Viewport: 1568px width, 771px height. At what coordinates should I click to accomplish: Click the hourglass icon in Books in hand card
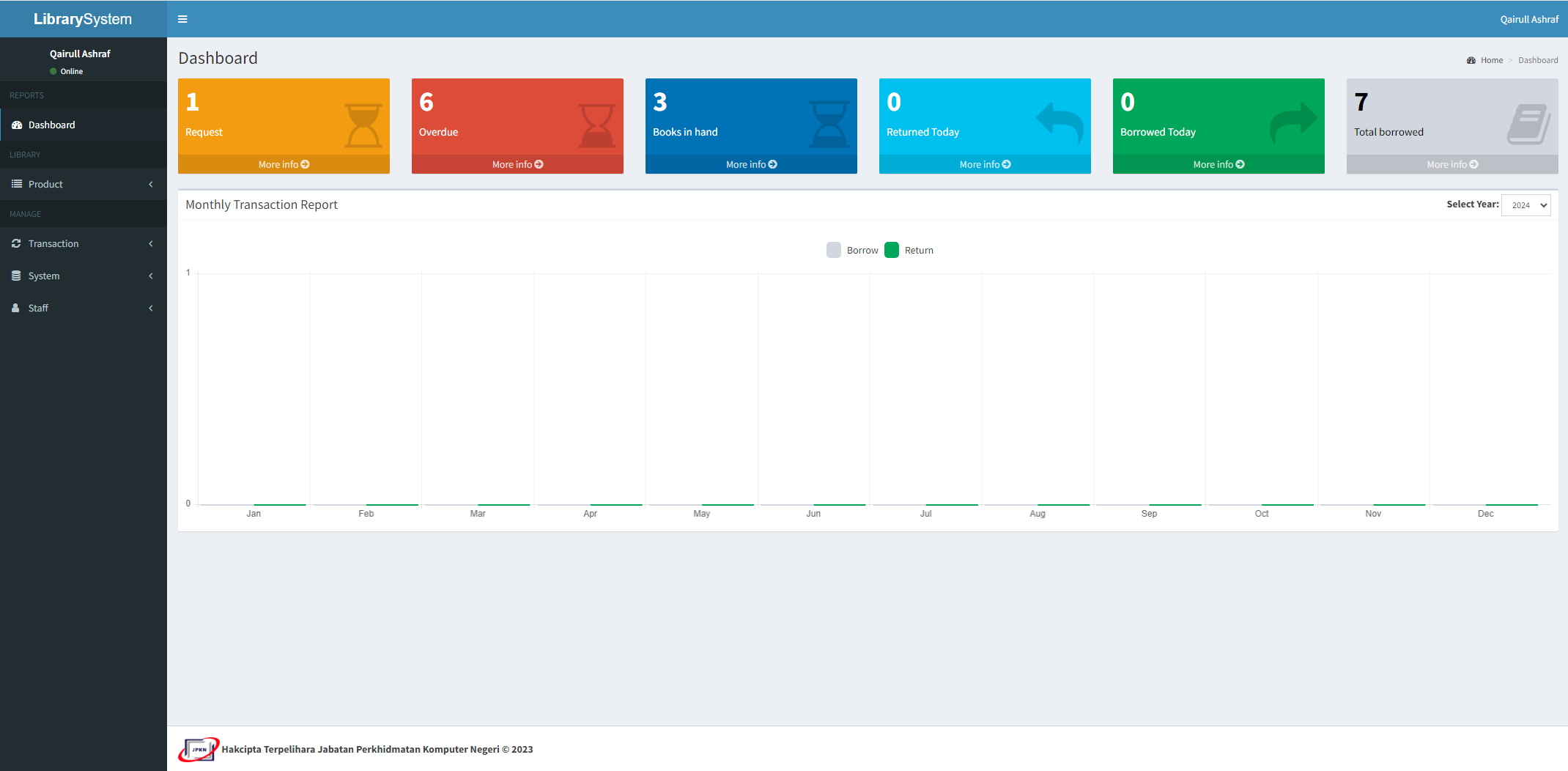tap(830, 125)
